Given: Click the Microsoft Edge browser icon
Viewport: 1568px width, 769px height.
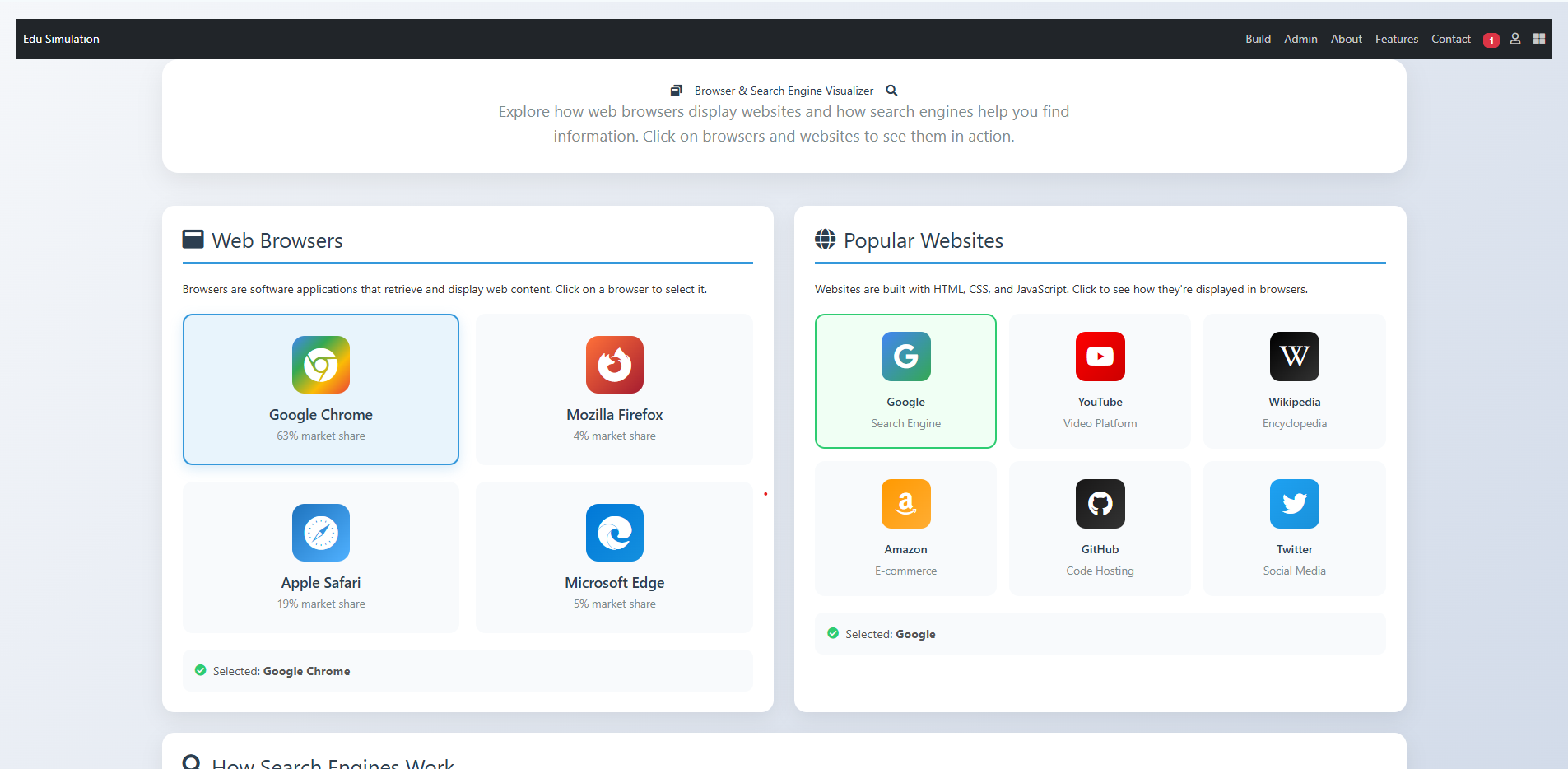Looking at the screenshot, I should click(x=615, y=533).
